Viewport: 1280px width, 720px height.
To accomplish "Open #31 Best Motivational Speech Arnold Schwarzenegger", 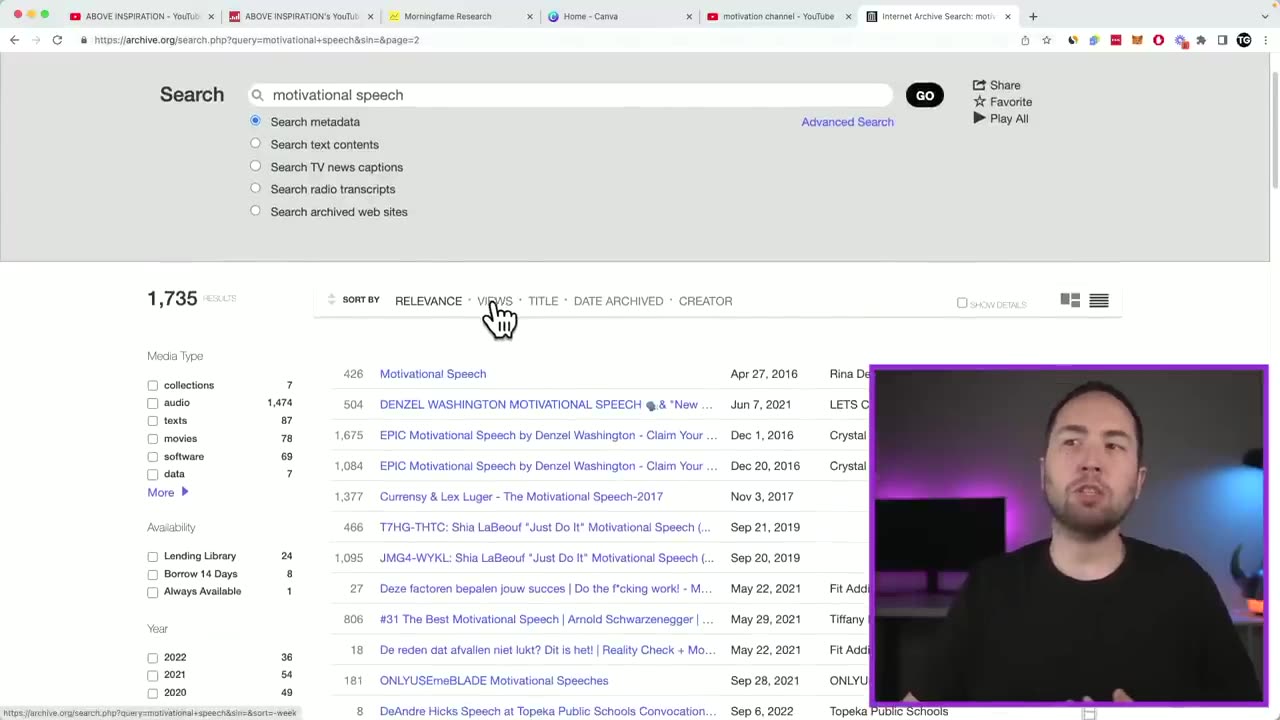I will (x=547, y=619).
